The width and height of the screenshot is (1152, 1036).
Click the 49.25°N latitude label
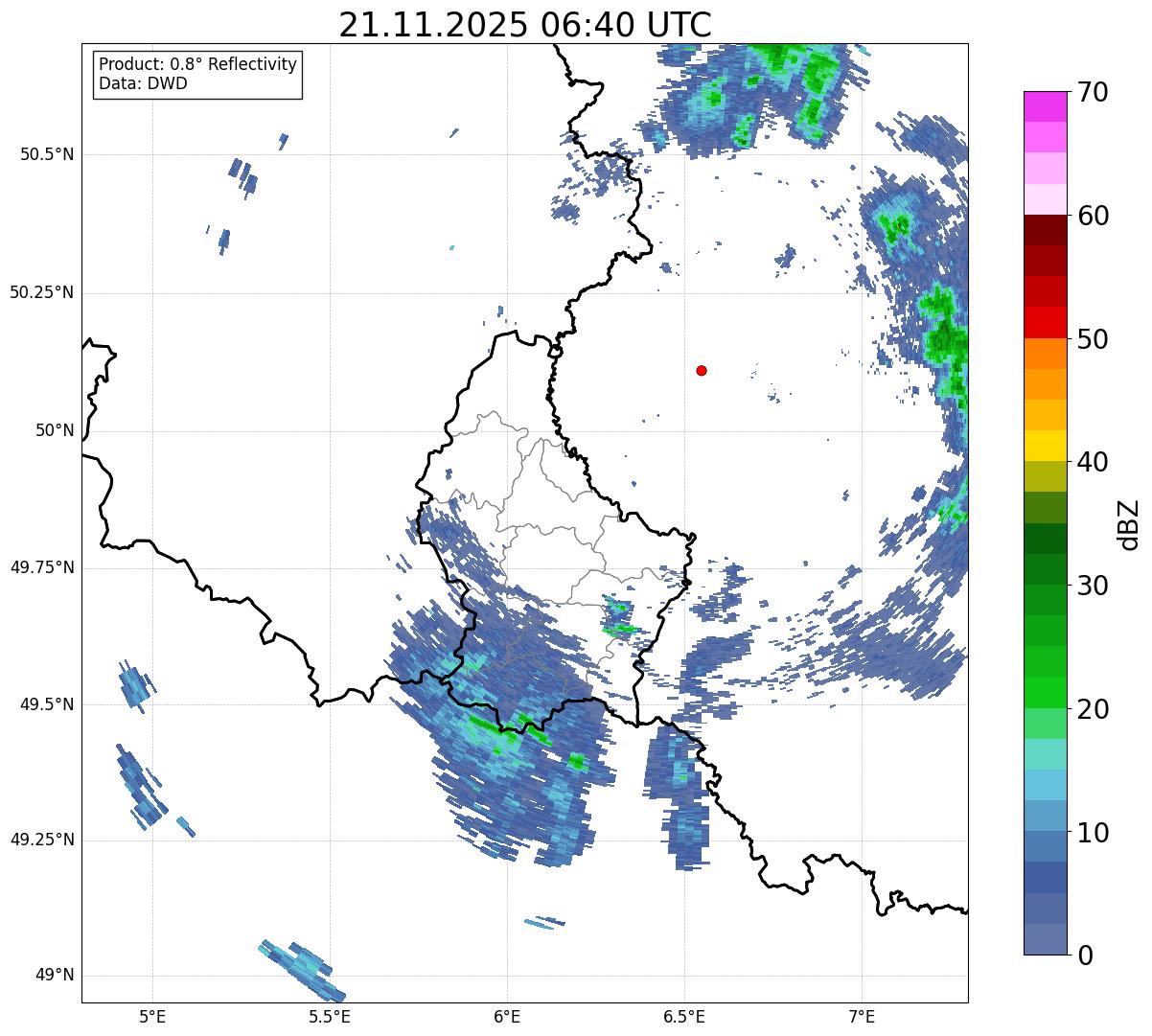click(41, 840)
